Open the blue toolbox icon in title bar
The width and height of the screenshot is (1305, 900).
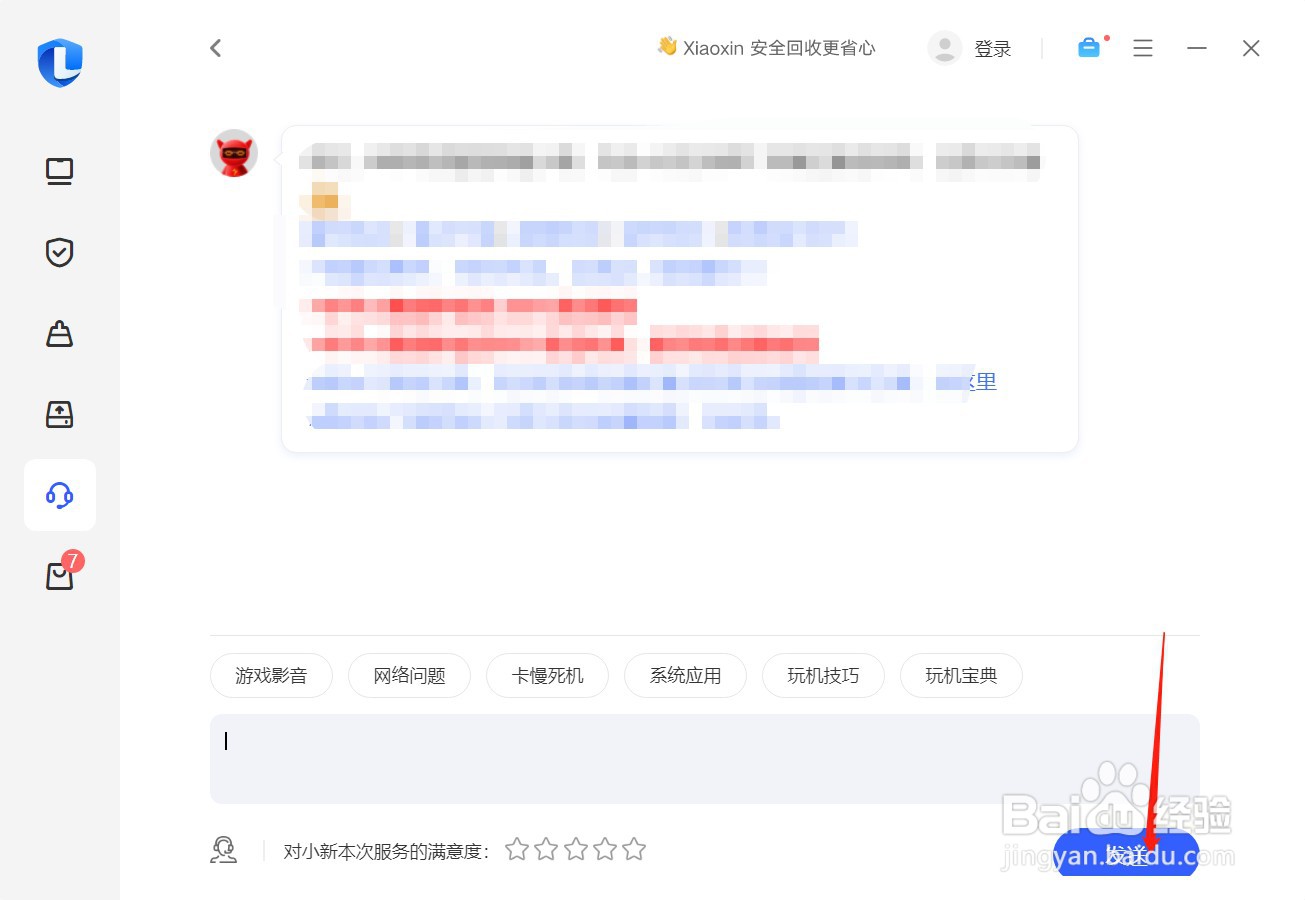coord(1089,47)
